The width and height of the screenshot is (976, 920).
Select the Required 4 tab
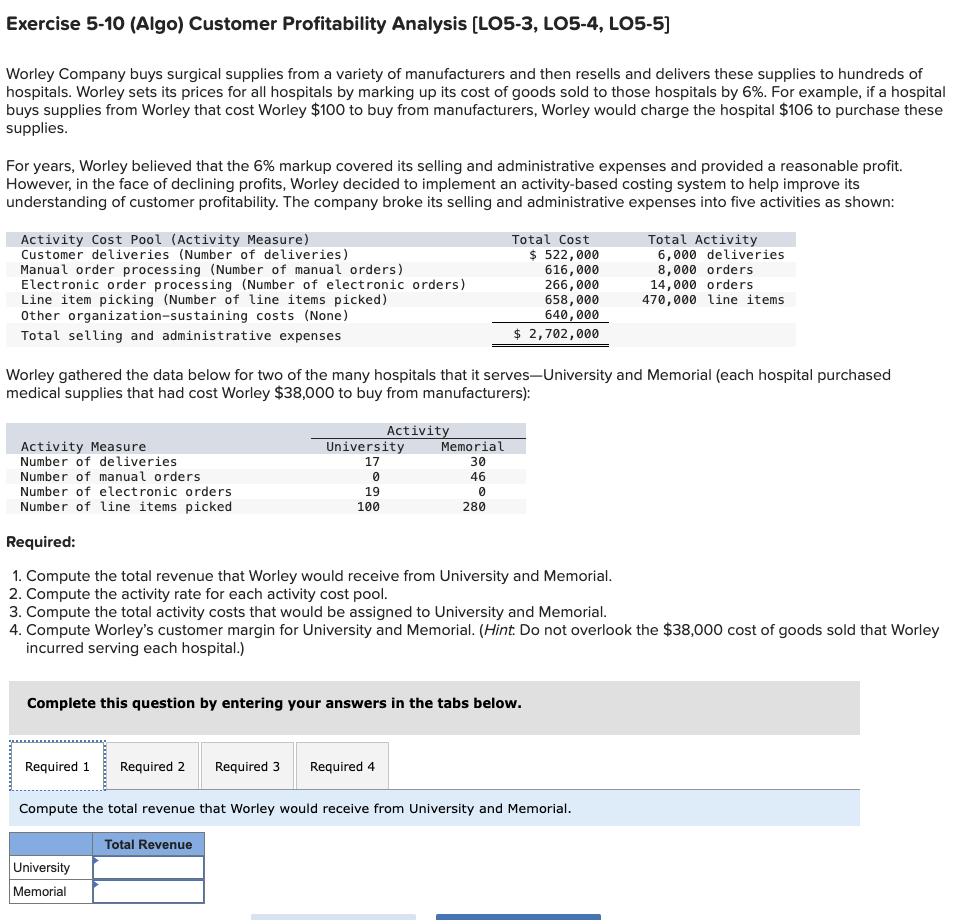click(x=342, y=765)
